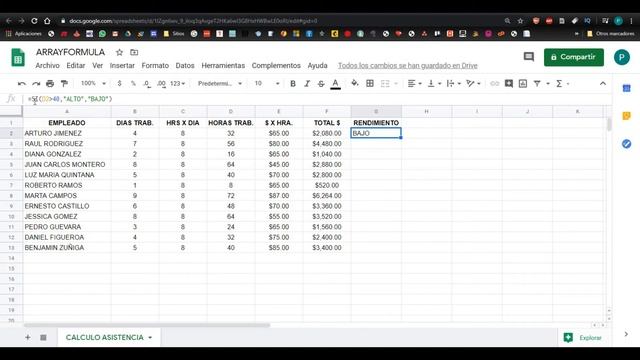The width and height of the screenshot is (640, 360).
Task: Click into the formula bar
Action: [x=318, y=99]
